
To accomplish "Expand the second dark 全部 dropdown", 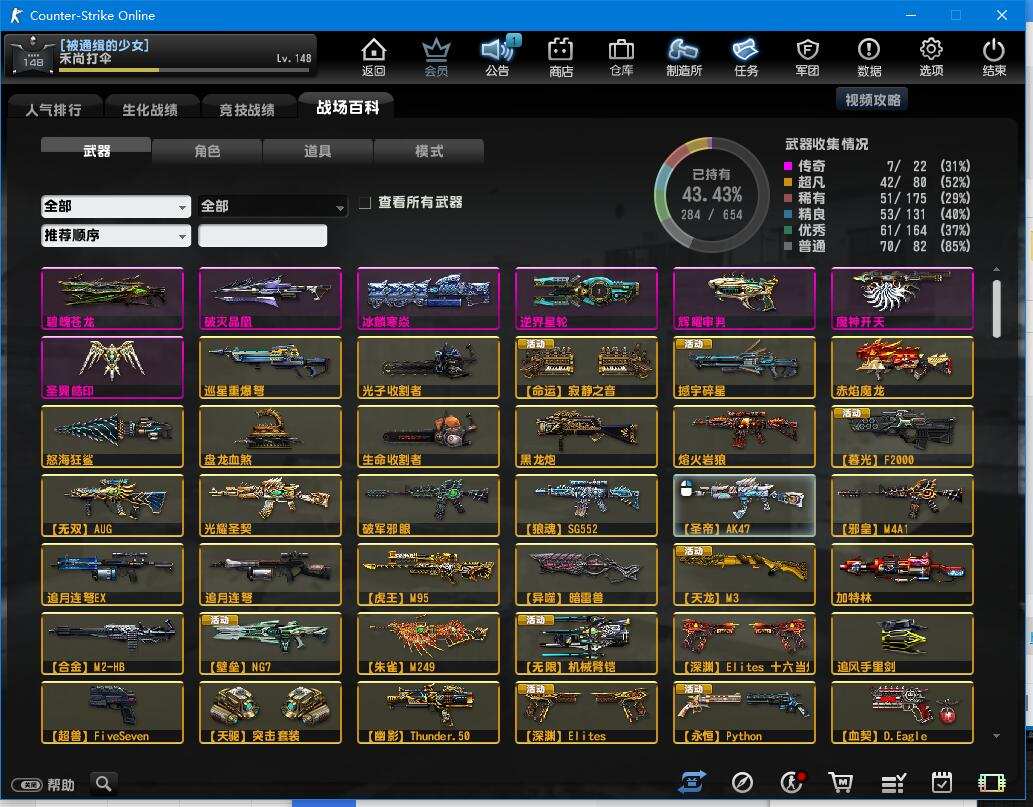I will coord(272,206).
